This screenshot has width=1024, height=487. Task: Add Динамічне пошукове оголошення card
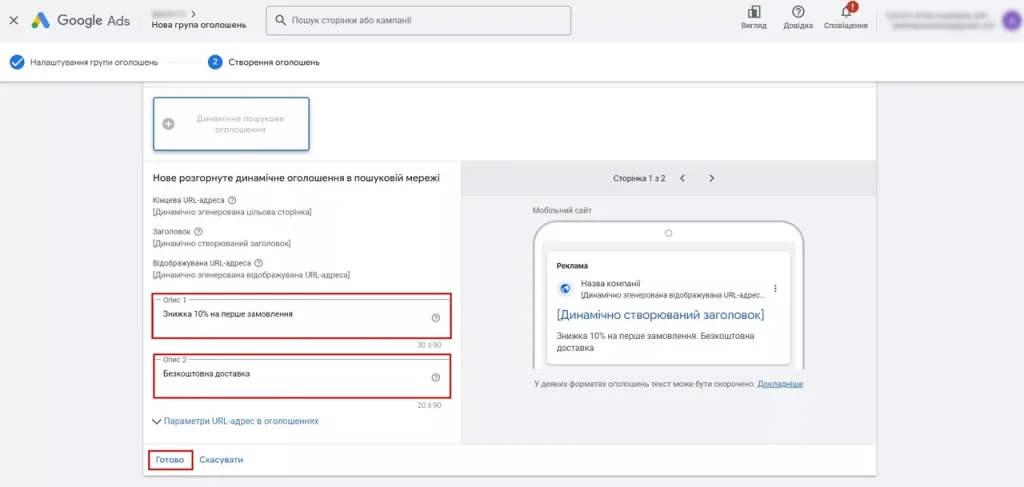(x=231, y=124)
